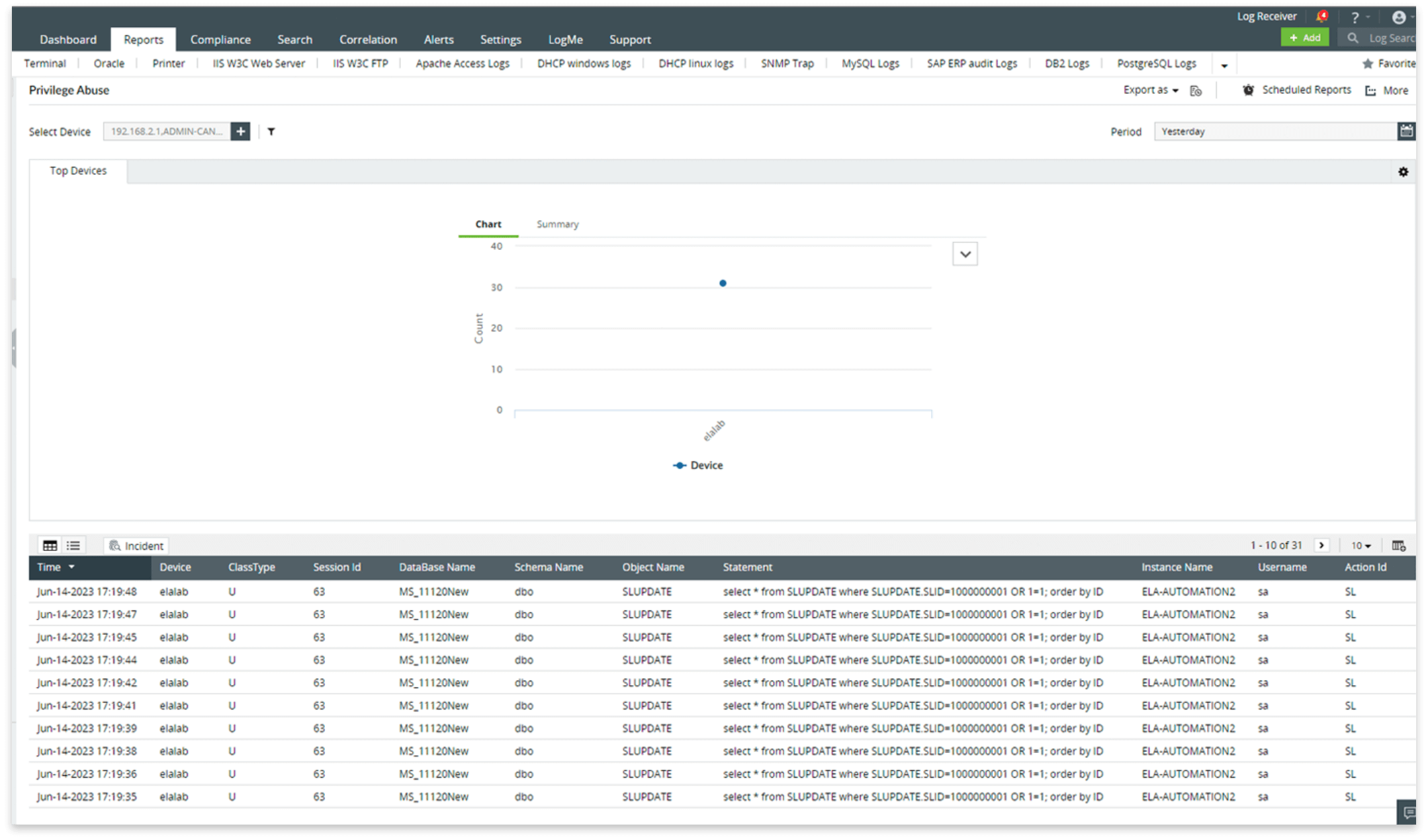
Task: Click the export history icon beside Export as
Action: pyautogui.click(x=1196, y=91)
